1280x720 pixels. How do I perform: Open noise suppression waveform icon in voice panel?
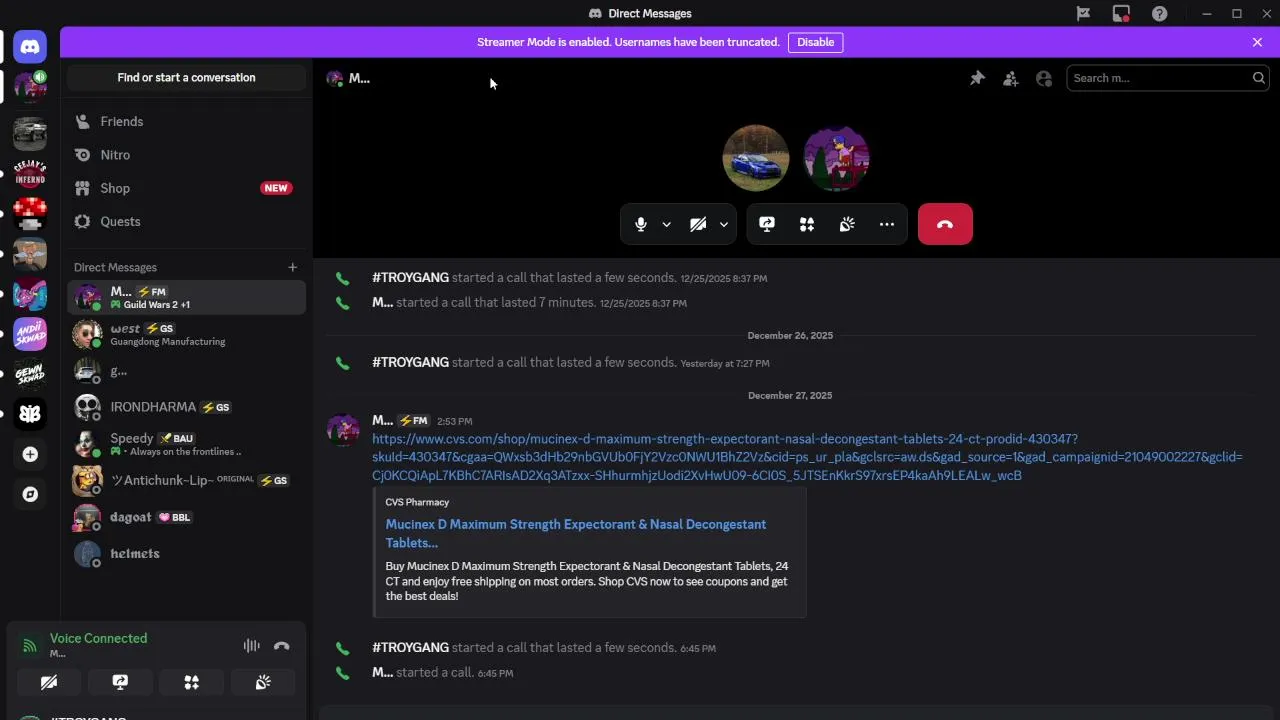point(252,646)
